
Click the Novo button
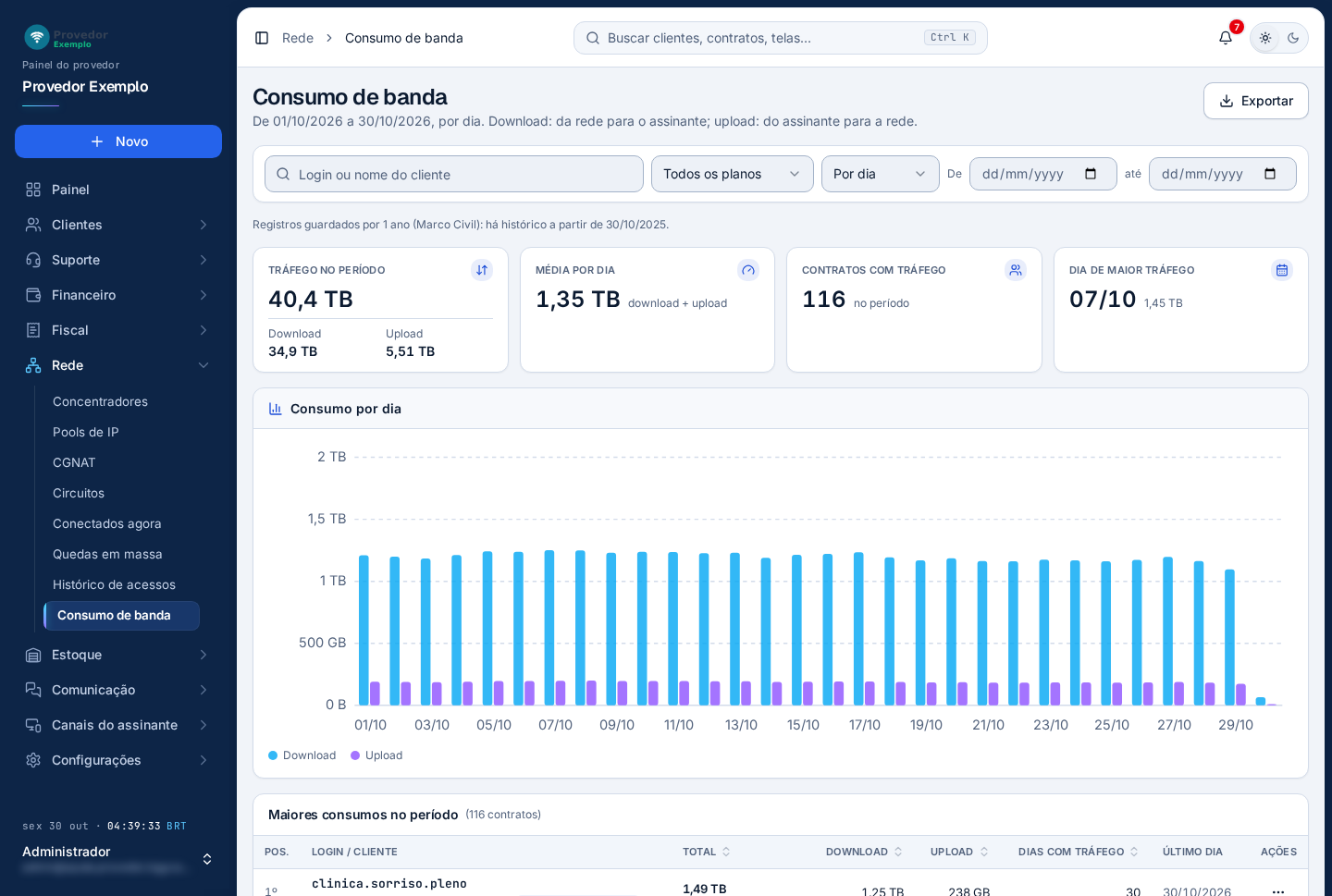tap(118, 141)
